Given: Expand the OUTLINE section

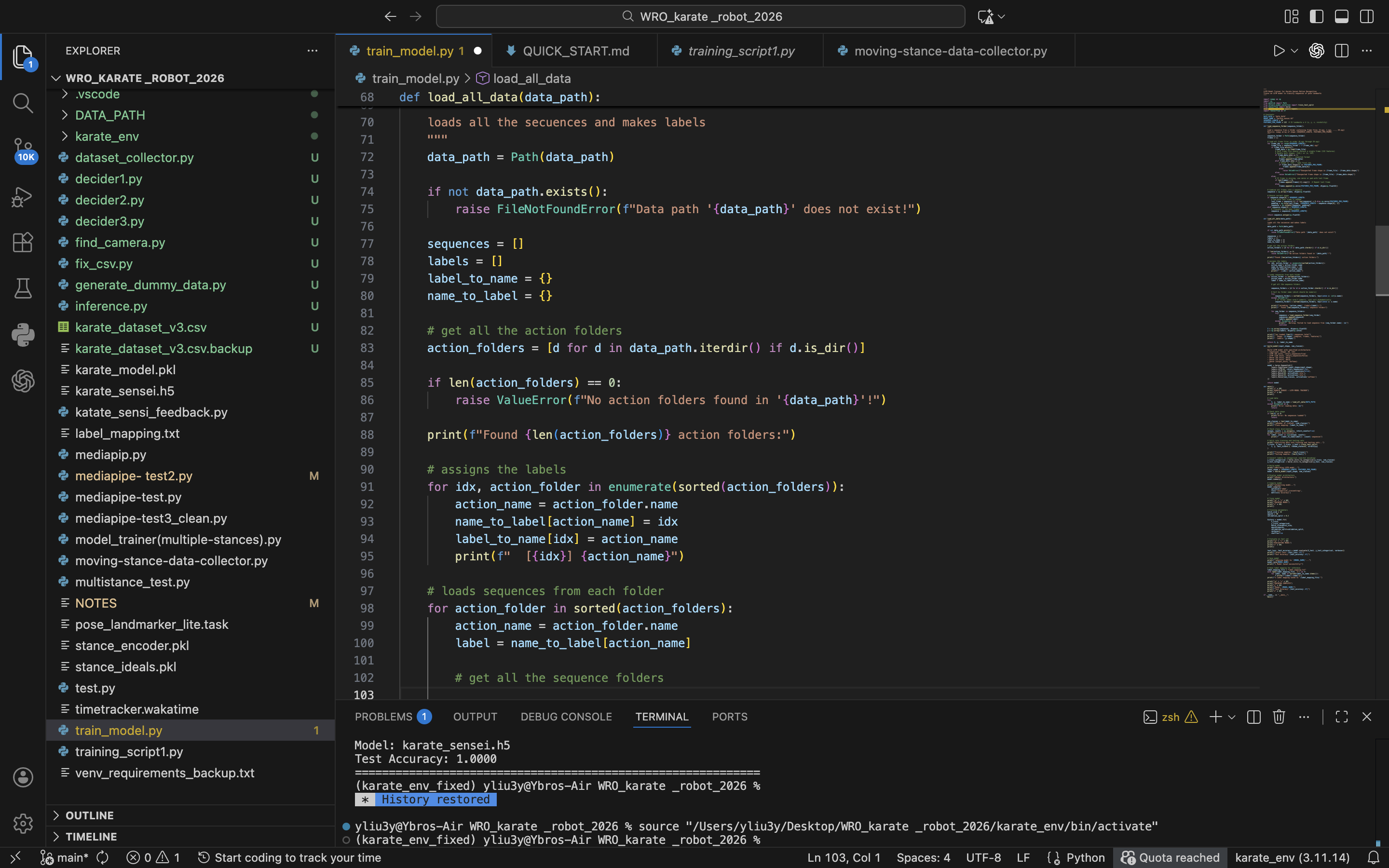Looking at the screenshot, I should point(89,815).
